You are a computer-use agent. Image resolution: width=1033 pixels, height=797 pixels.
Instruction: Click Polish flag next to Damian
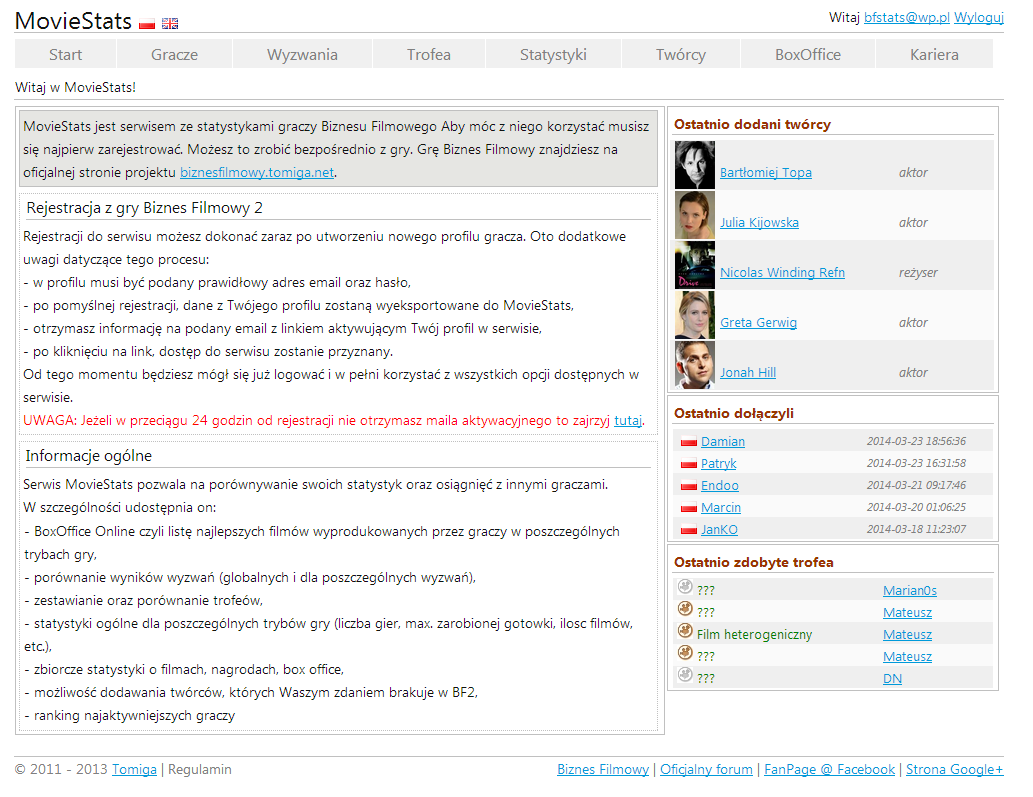(688, 442)
